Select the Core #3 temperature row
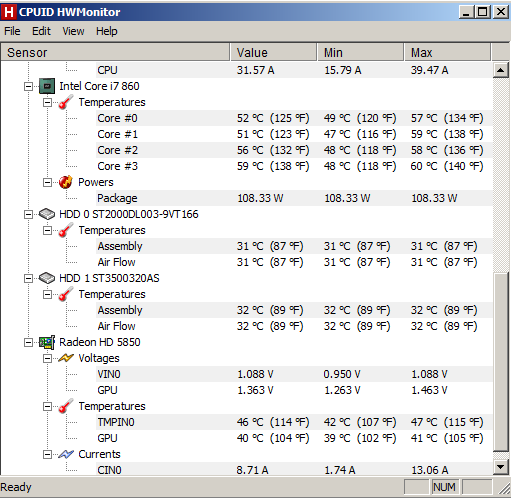This screenshot has width=511, height=498. pyautogui.click(x=294, y=166)
